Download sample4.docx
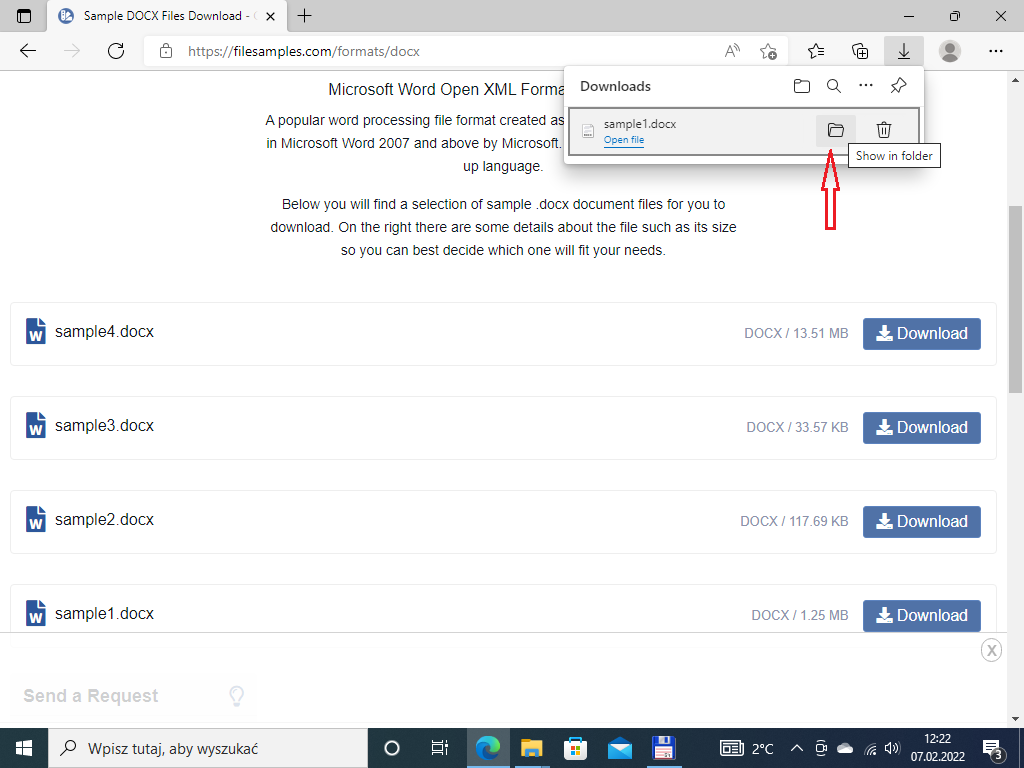This screenshot has height=768, width=1024. tap(921, 334)
